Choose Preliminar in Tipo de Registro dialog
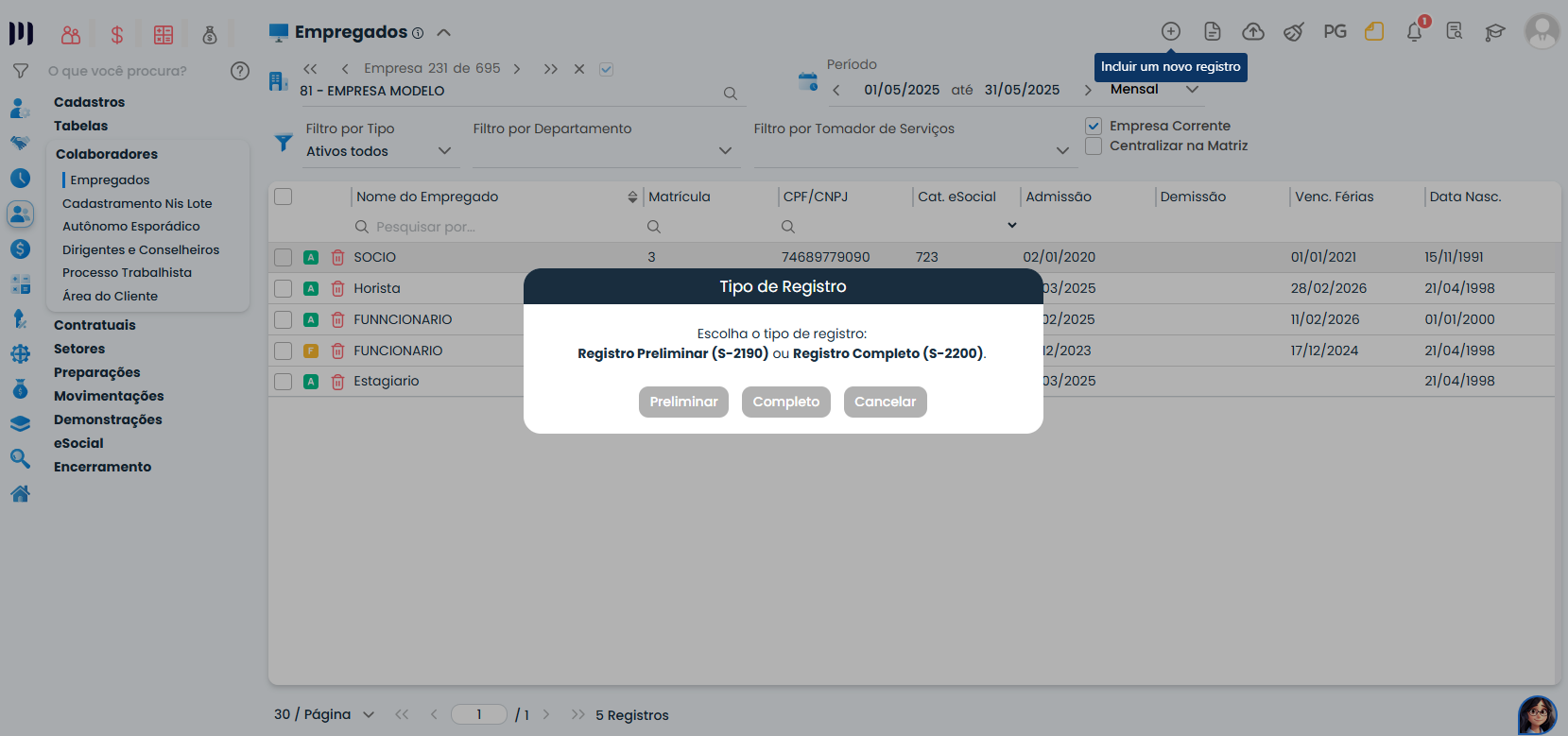The height and width of the screenshot is (736, 1568). 683,402
